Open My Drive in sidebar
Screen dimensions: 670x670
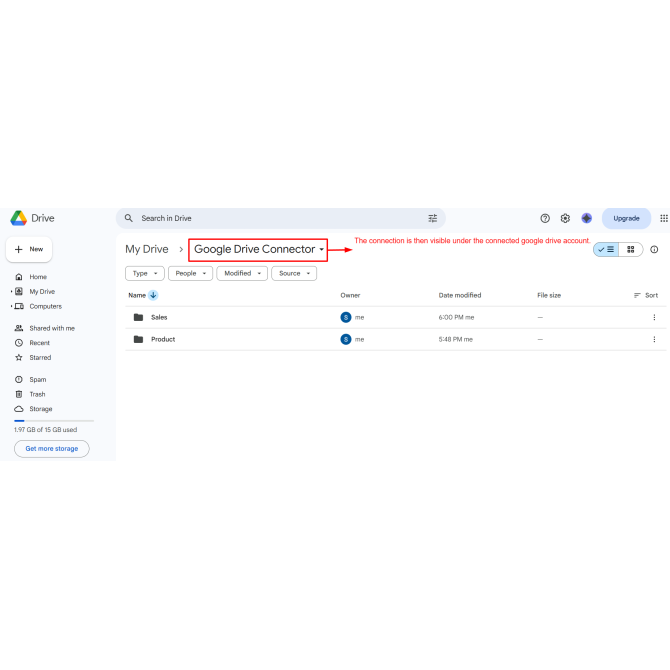(42, 292)
